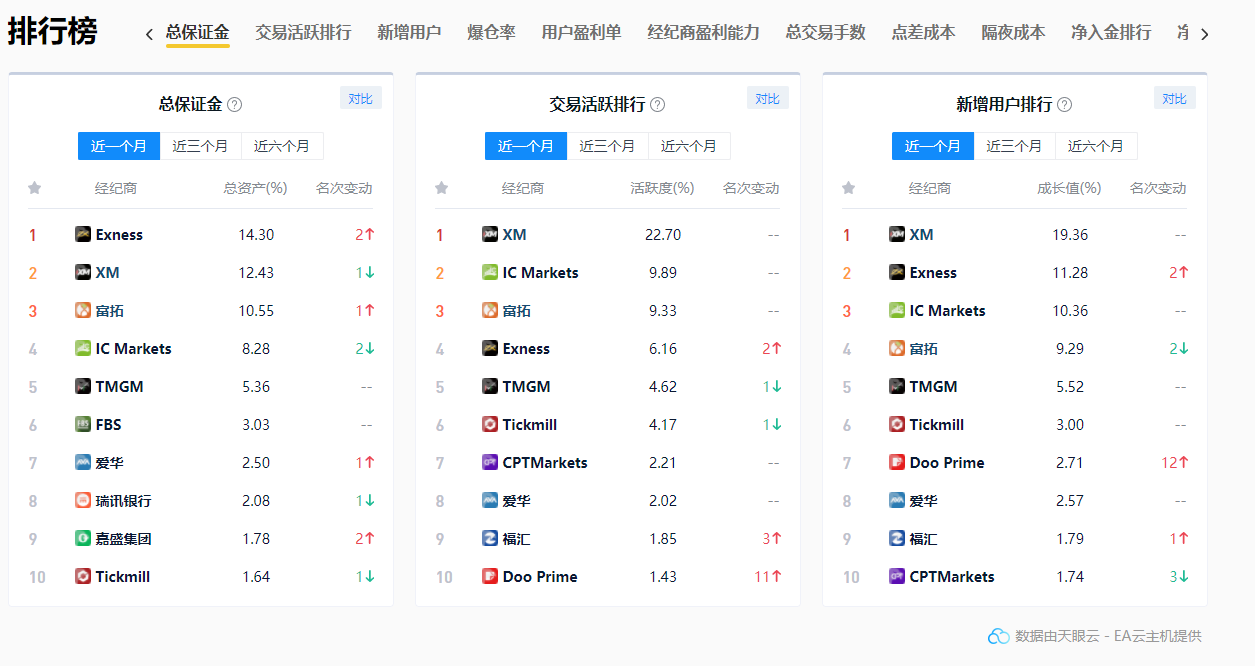The width and height of the screenshot is (1255, 666).
Task: Click the 活跃度(%) column header
Action: coord(663,188)
